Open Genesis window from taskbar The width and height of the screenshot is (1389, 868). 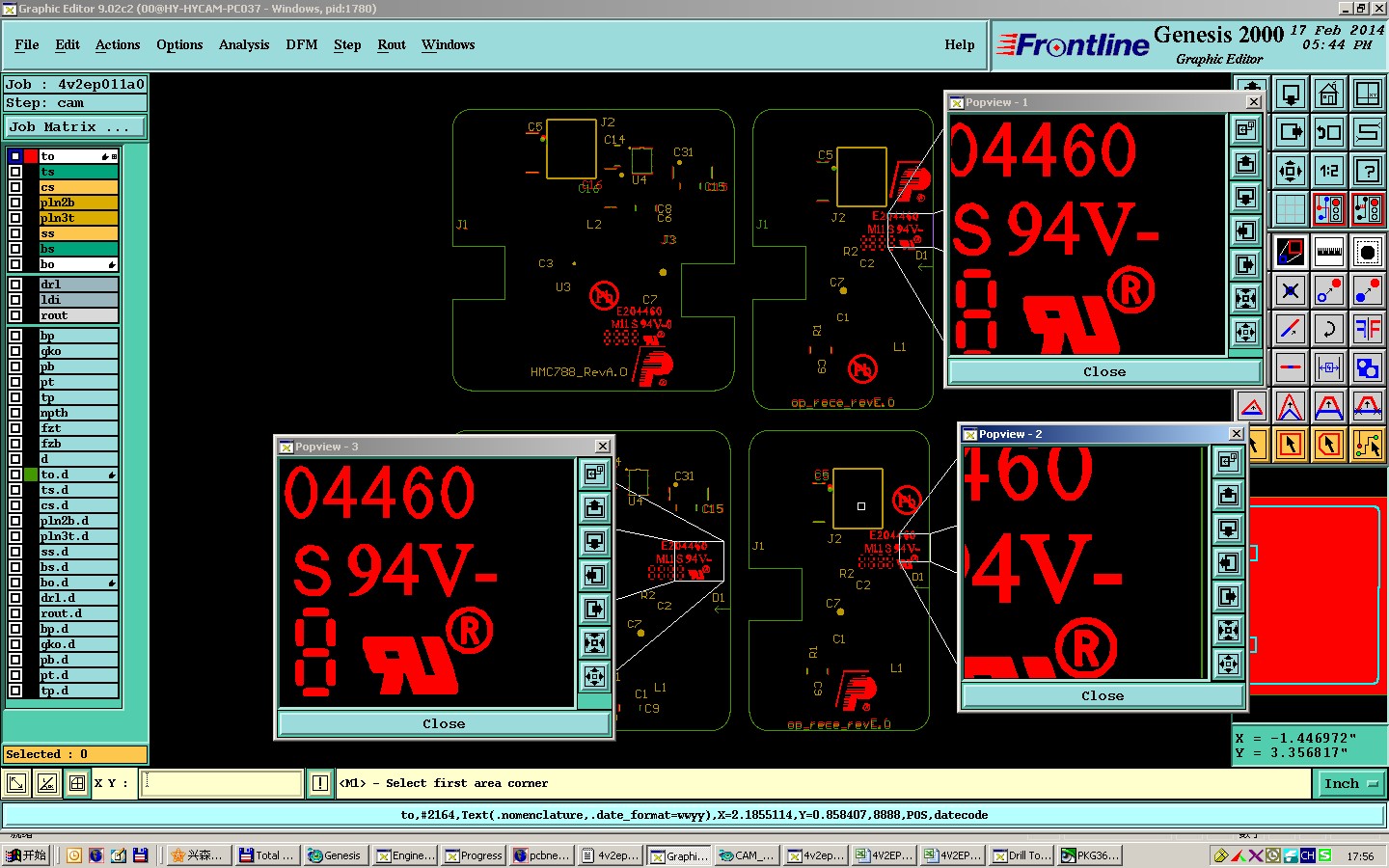click(x=336, y=855)
